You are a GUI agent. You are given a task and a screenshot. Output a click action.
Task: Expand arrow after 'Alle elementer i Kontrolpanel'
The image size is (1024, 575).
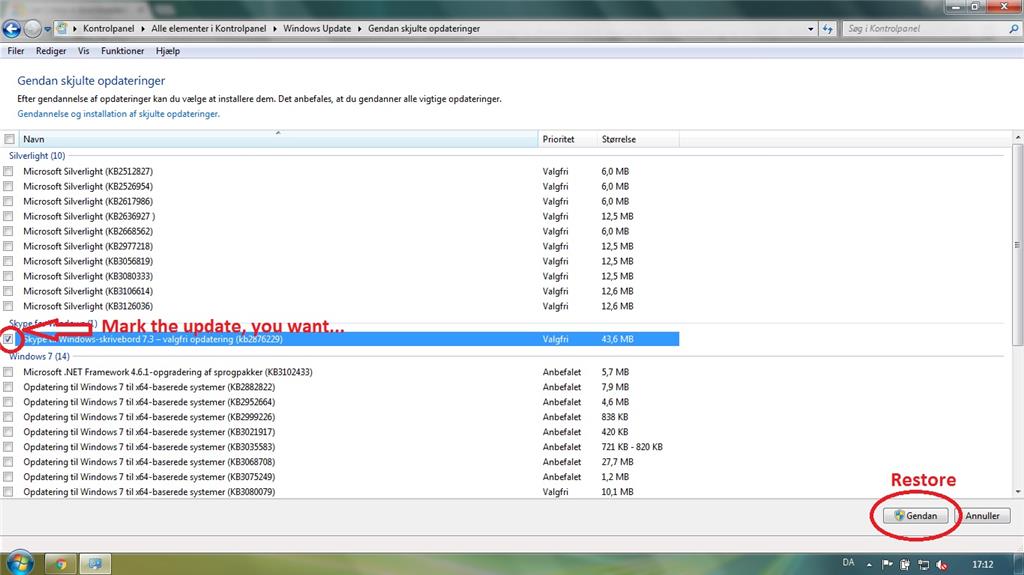point(275,29)
